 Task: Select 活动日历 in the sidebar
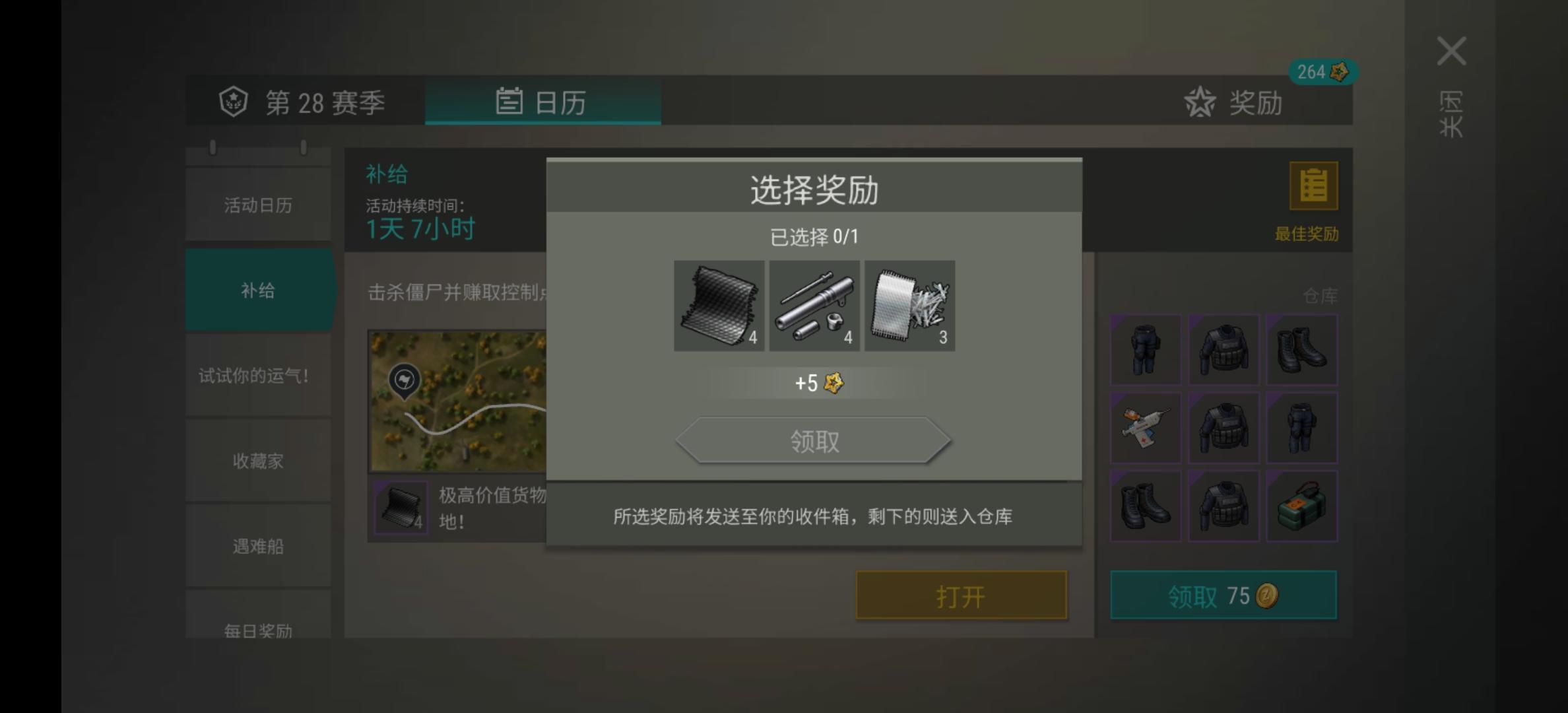258,205
